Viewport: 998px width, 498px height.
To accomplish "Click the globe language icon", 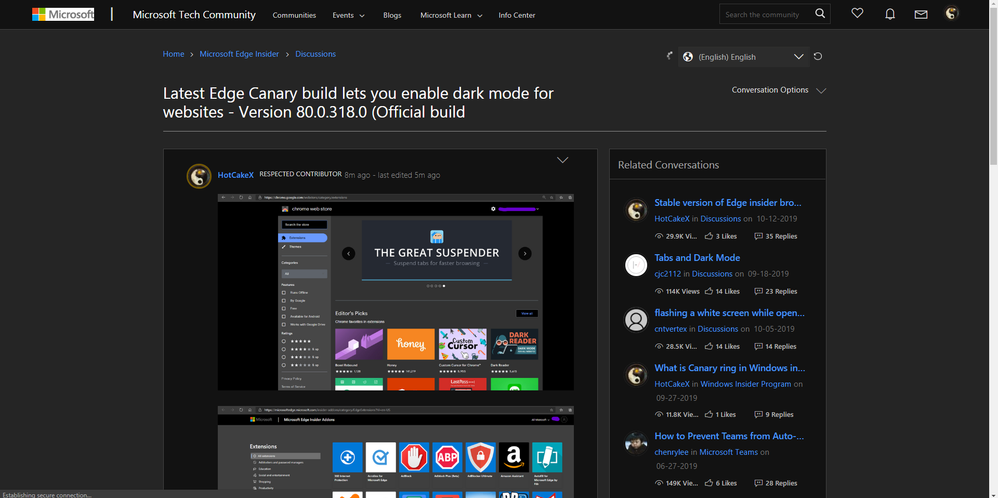I will [687, 57].
